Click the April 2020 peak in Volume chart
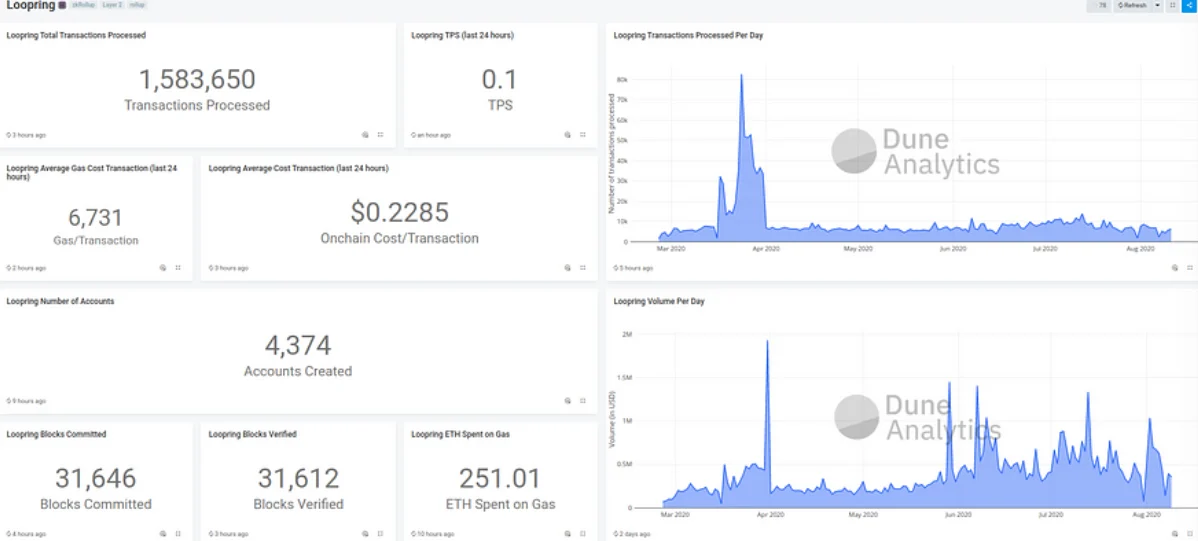 coord(767,343)
